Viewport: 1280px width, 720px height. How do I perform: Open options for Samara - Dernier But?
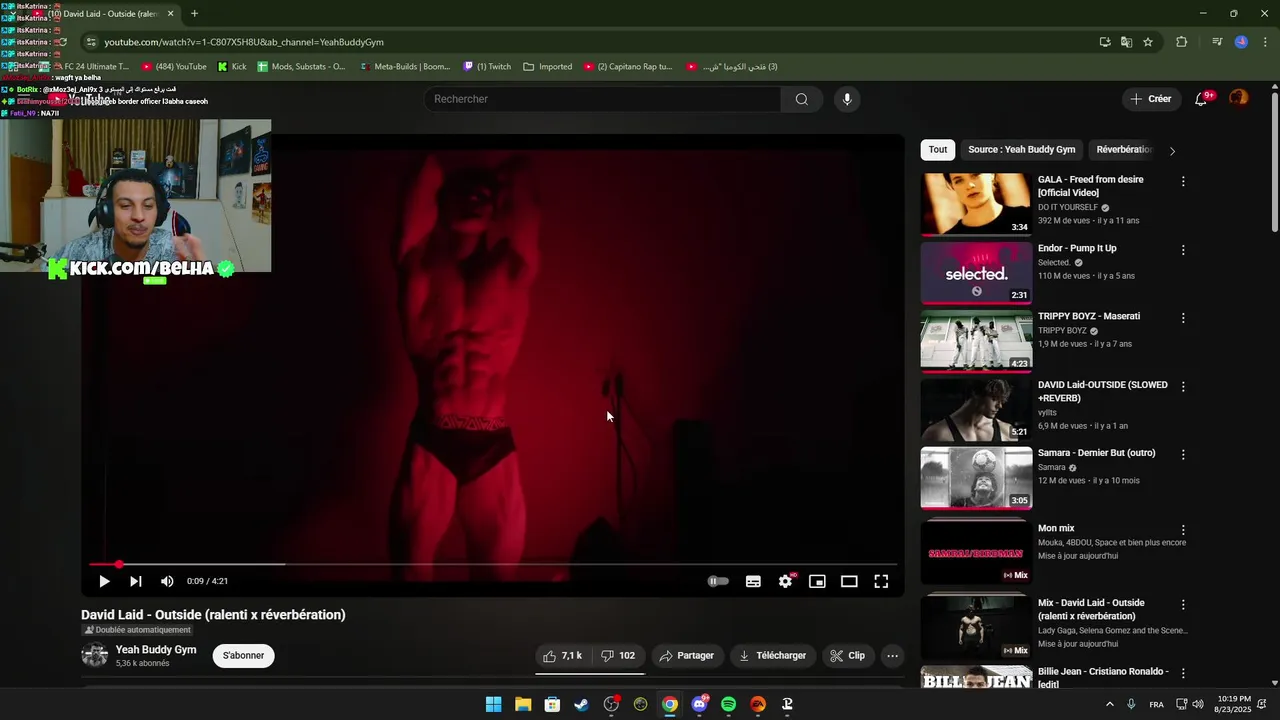(1183, 454)
